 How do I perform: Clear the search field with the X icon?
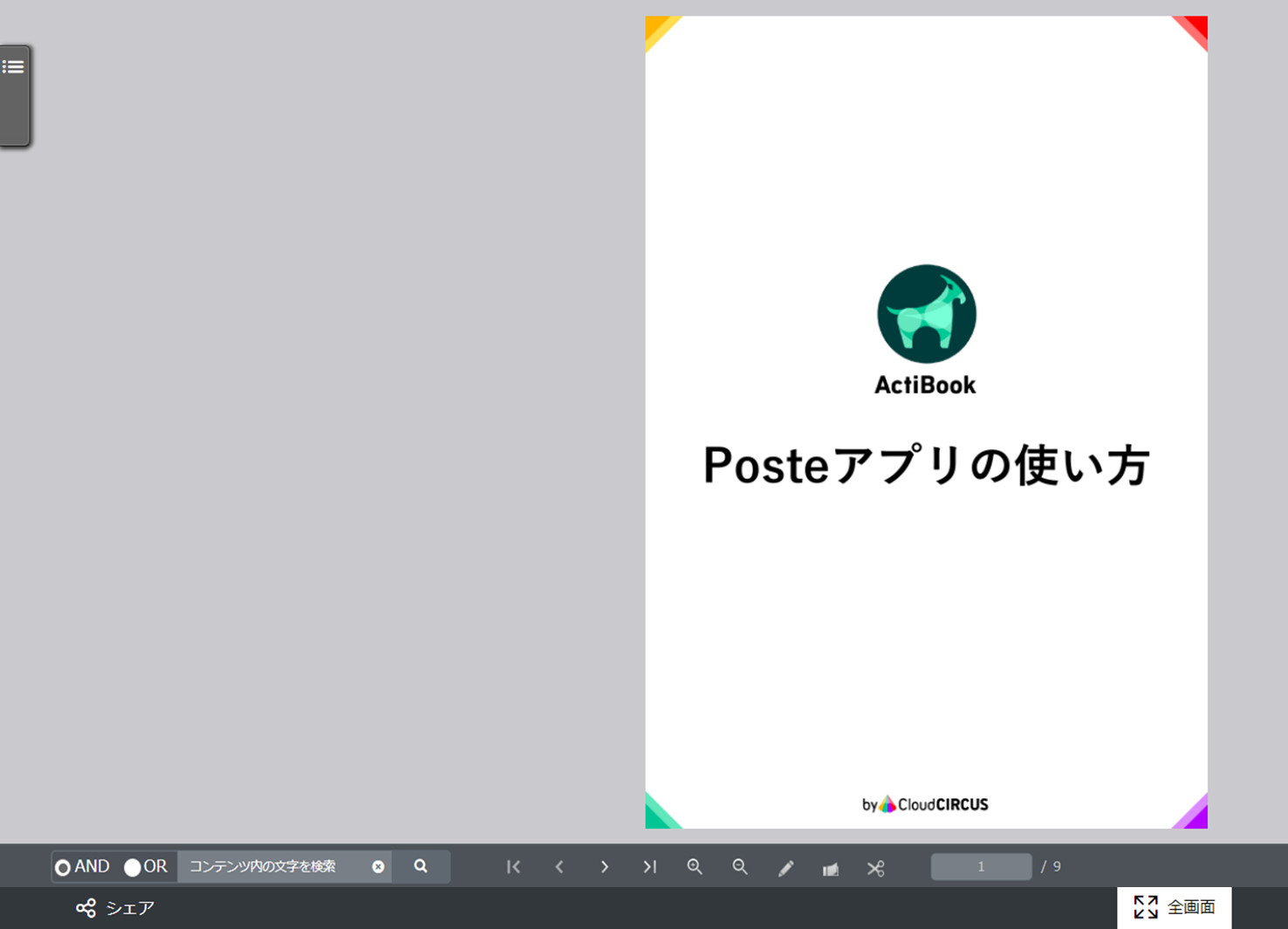pyautogui.click(x=378, y=866)
